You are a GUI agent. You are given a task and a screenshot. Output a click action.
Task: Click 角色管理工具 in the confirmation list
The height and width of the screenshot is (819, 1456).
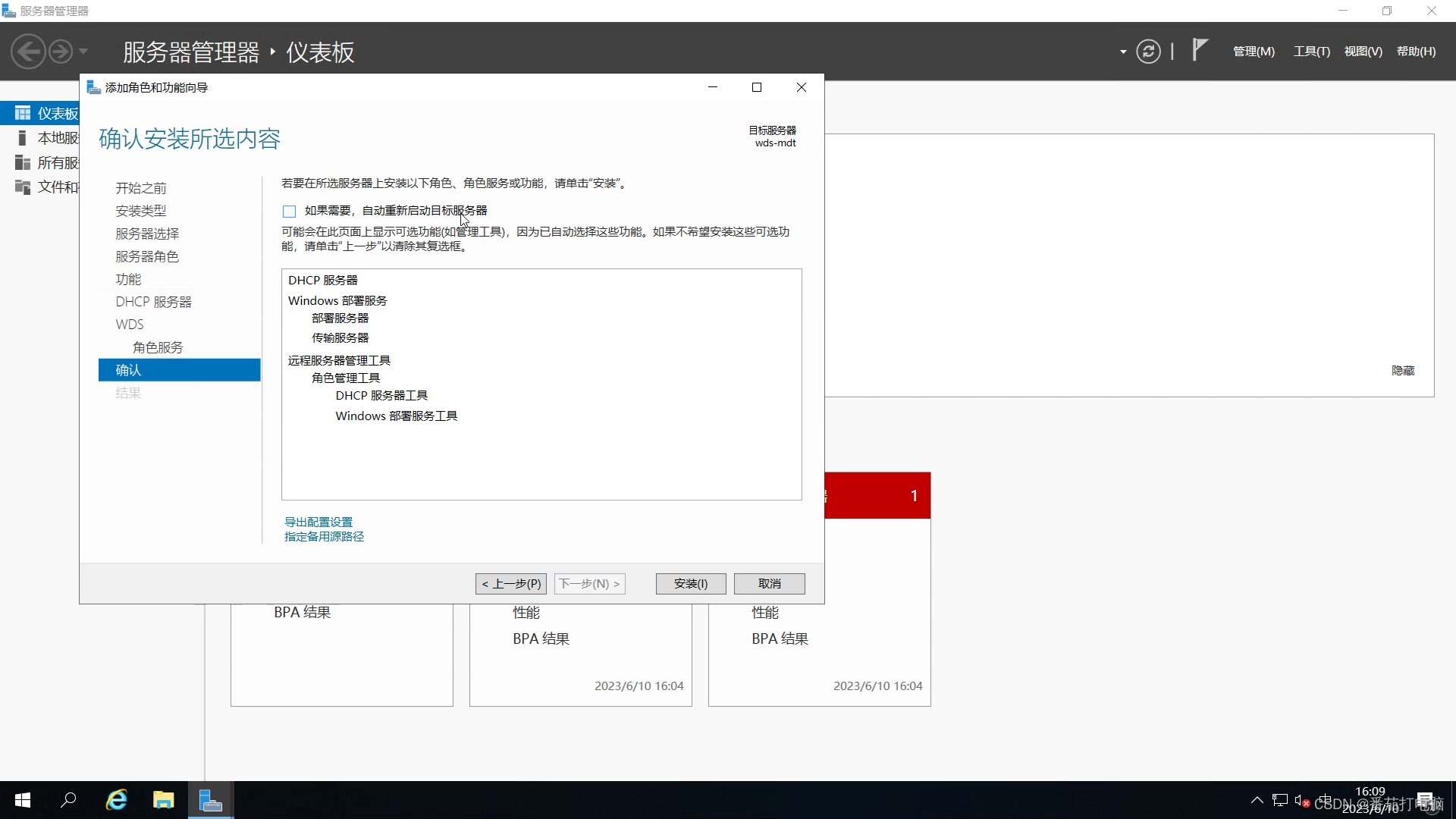tap(346, 378)
